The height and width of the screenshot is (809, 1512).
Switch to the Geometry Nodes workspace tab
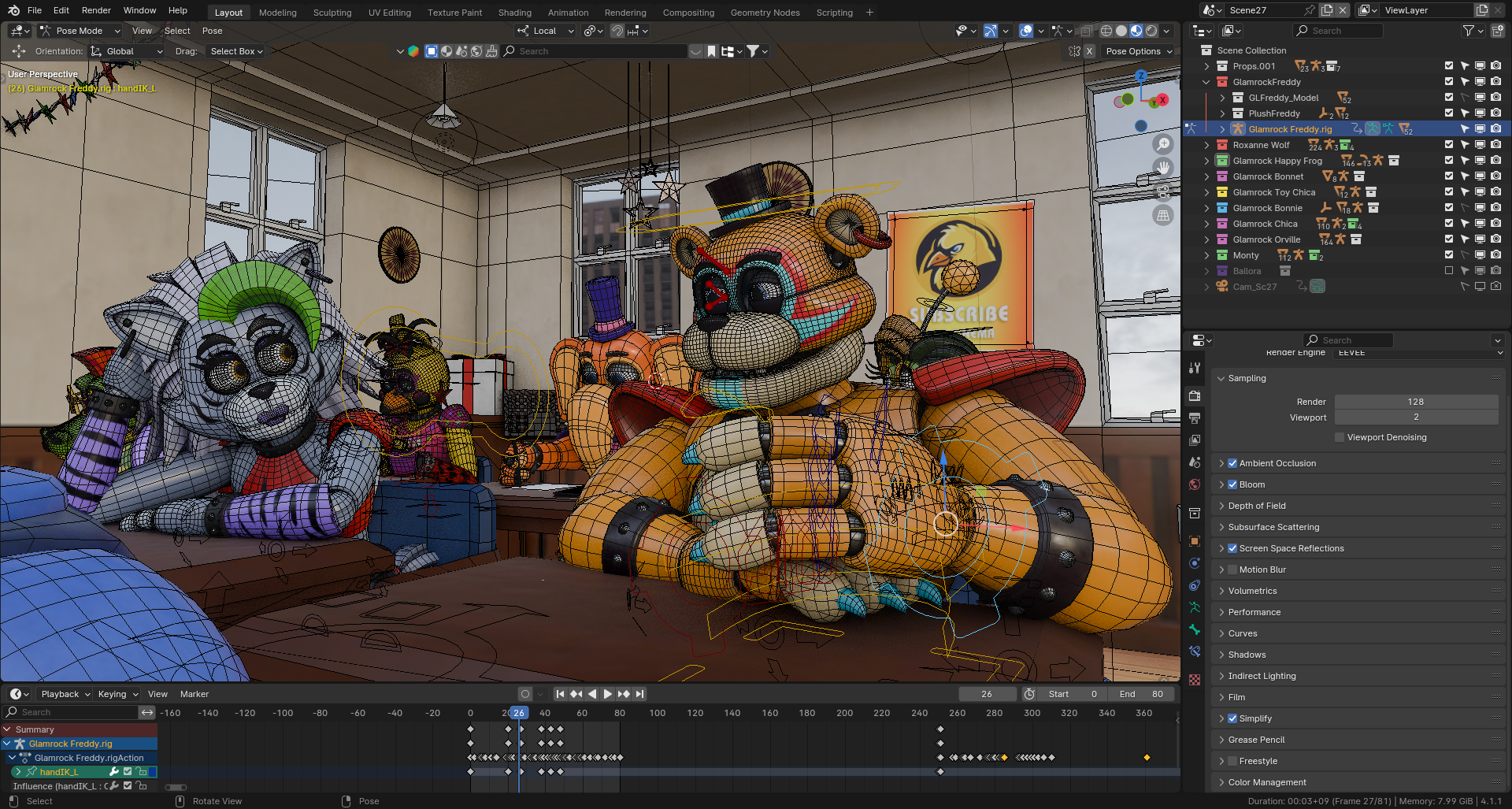765,13
